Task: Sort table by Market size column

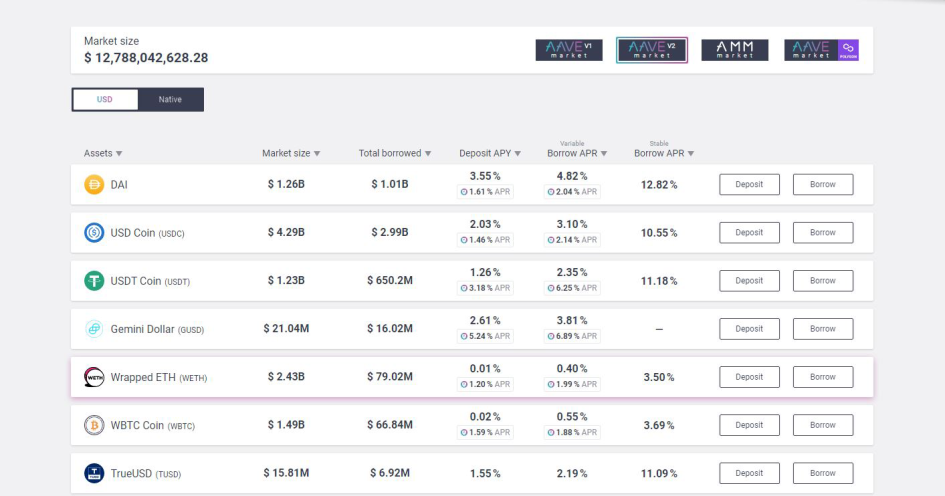Action: tap(291, 153)
